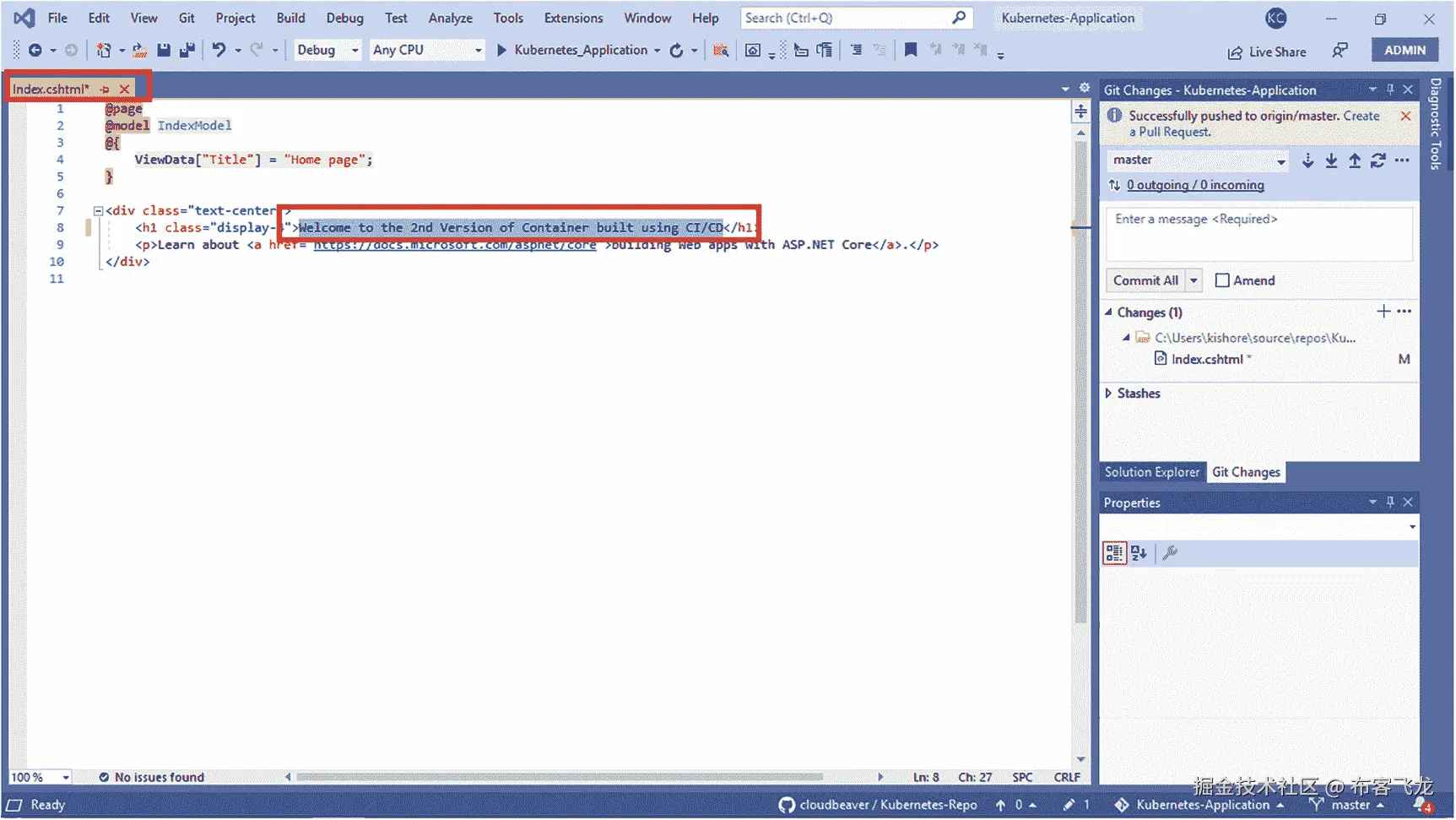This screenshot has width=1456, height=820.
Task: Save the current file with the disk icon
Action: pos(164,51)
